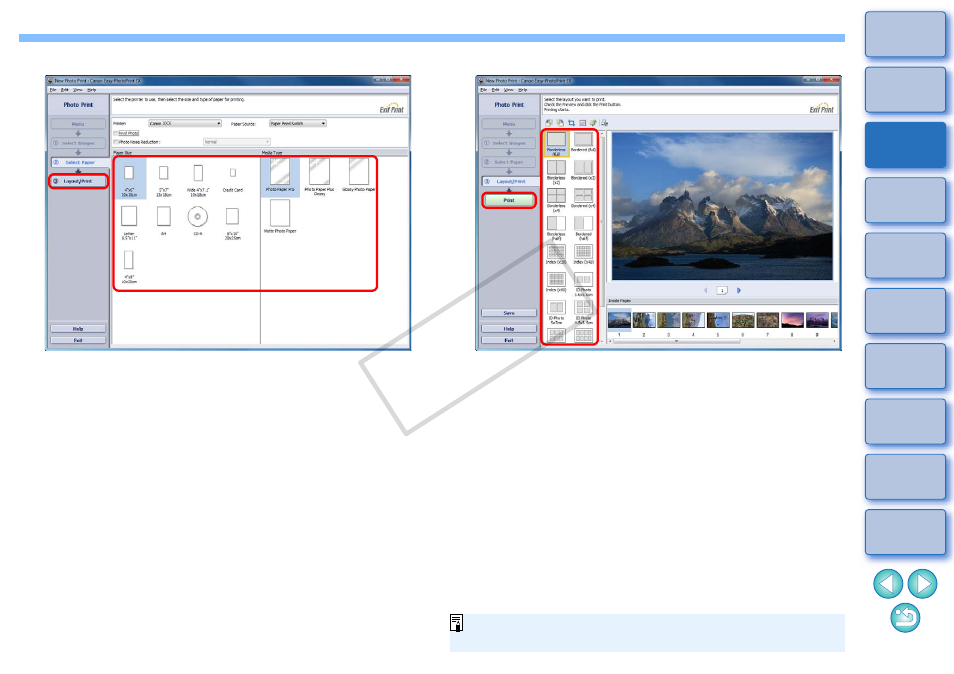Click Help button in Select Paper window
954x674 pixels.
pyautogui.click(x=78, y=329)
